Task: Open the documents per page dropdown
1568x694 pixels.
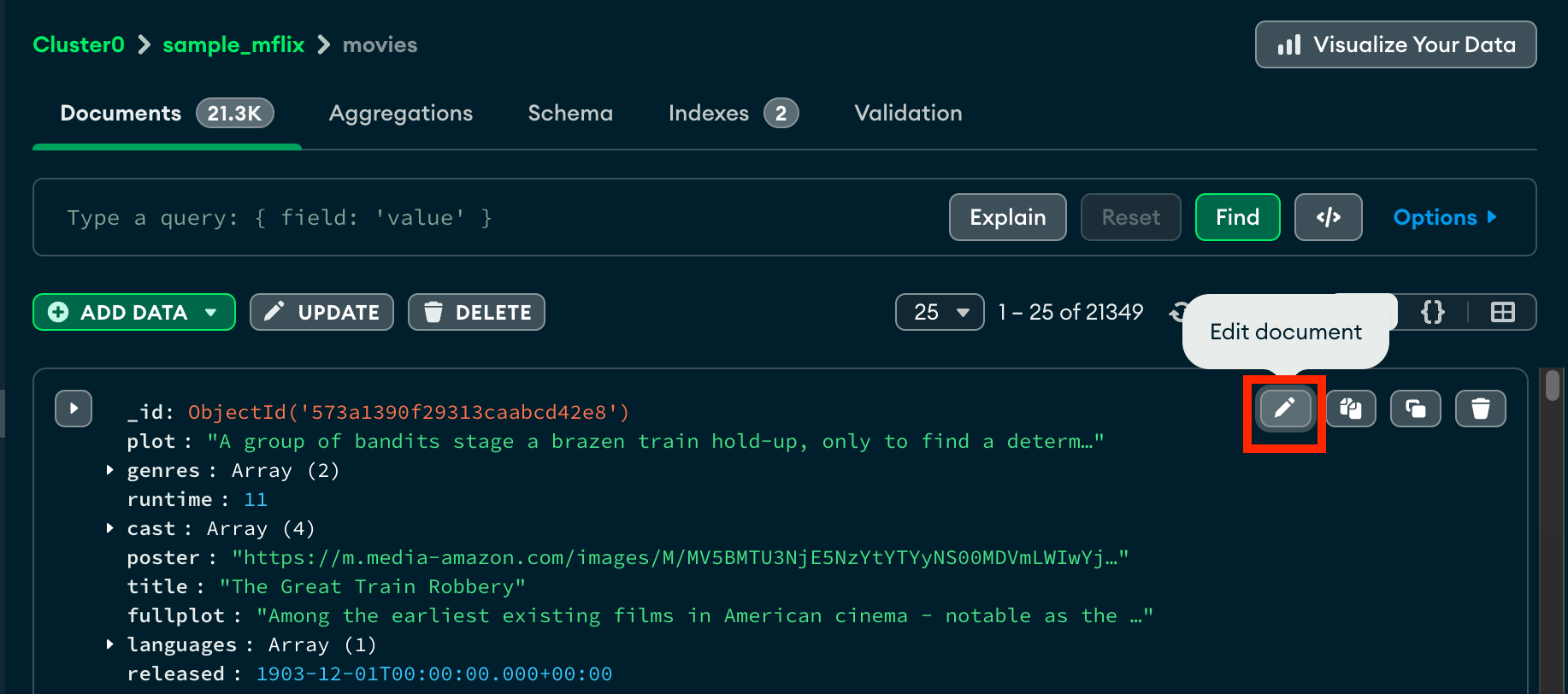Action: (939, 312)
